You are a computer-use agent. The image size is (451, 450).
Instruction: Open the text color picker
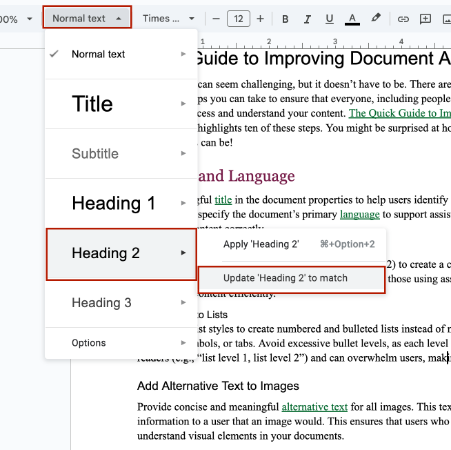[x=352, y=19]
